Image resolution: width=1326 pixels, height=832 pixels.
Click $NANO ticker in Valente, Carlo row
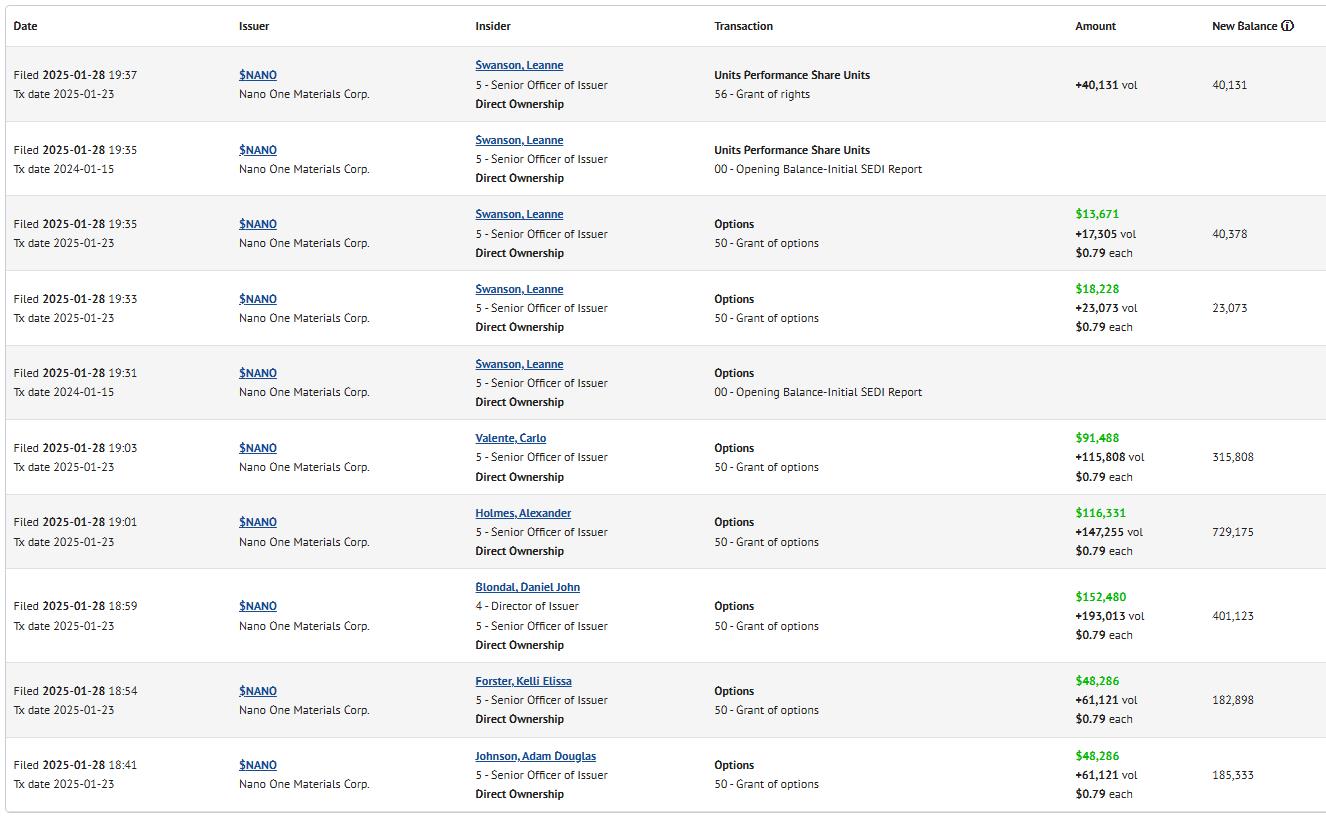point(258,448)
